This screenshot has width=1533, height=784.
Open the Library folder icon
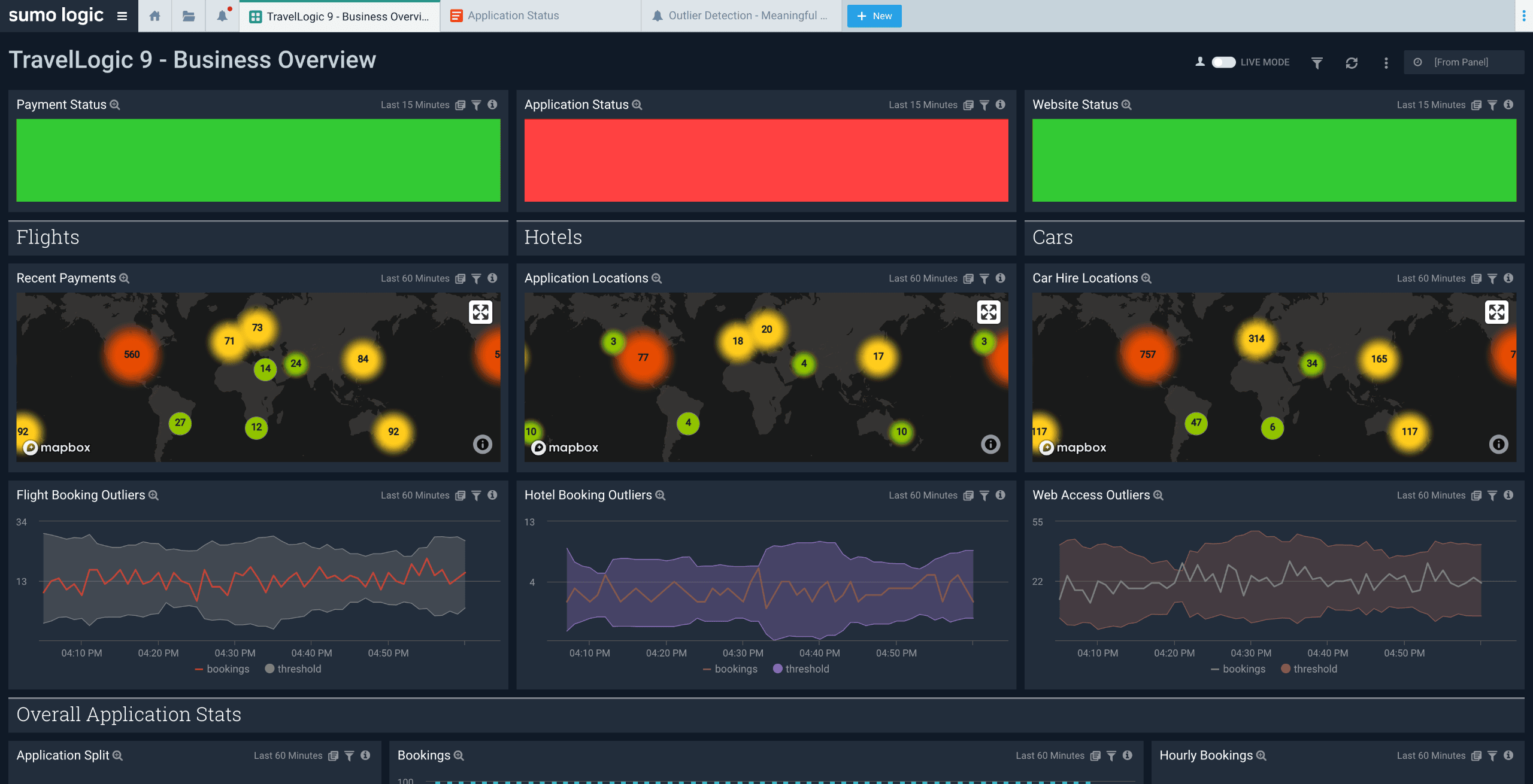pyautogui.click(x=189, y=16)
